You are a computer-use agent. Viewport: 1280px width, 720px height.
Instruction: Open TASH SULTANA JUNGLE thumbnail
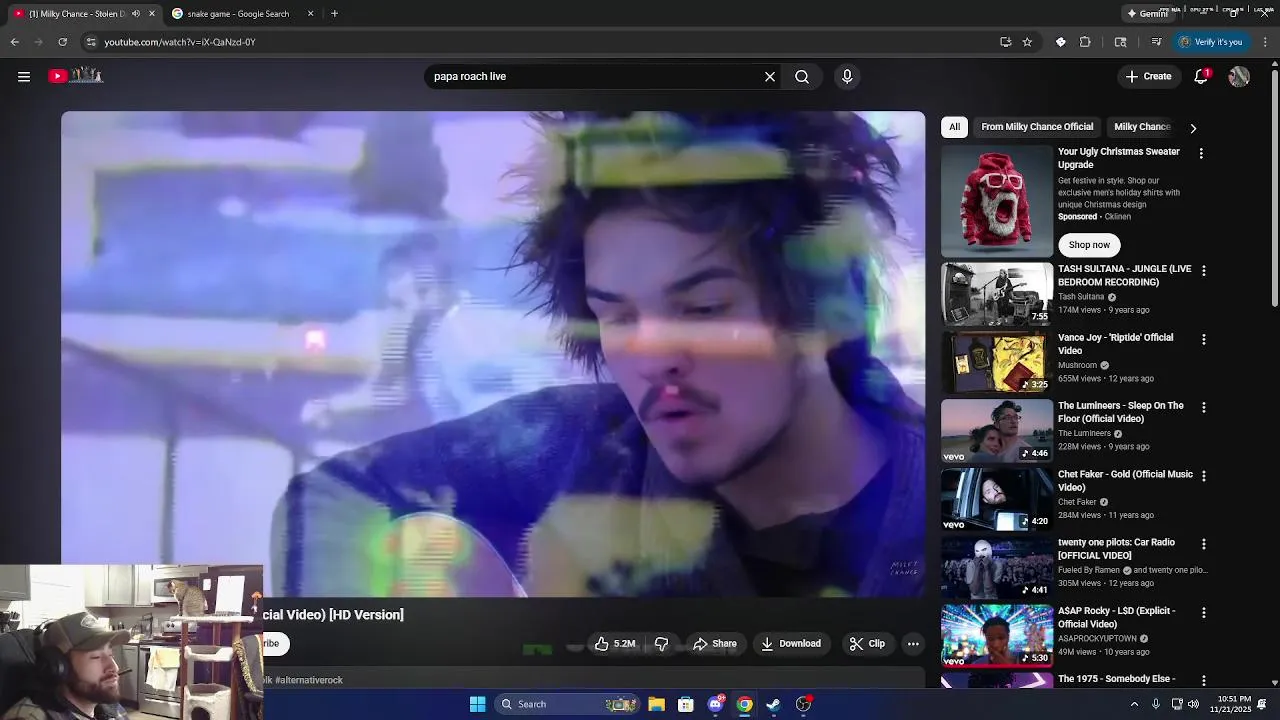[996, 294]
